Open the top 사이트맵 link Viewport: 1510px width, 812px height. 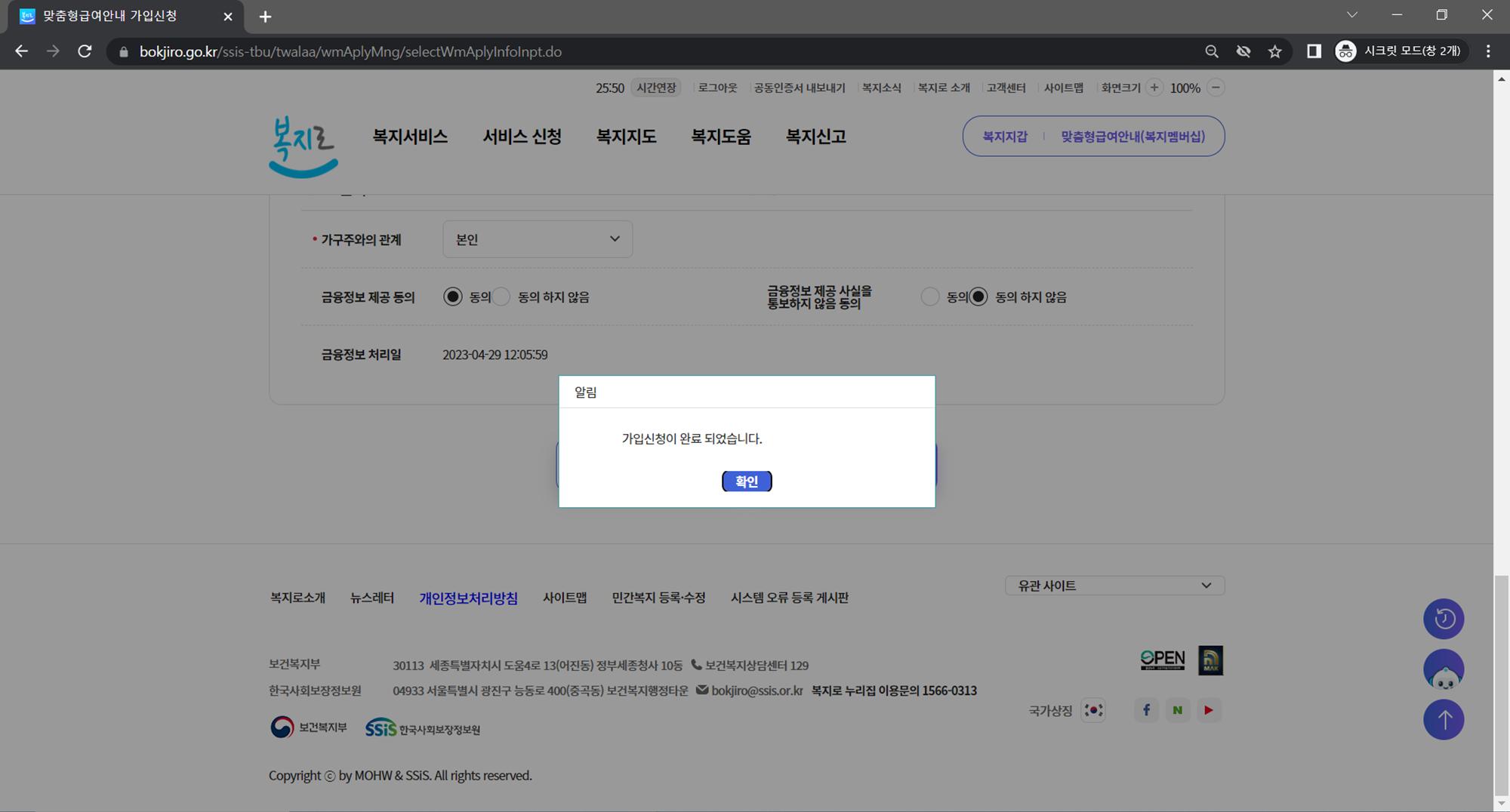pyautogui.click(x=1064, y=88)
